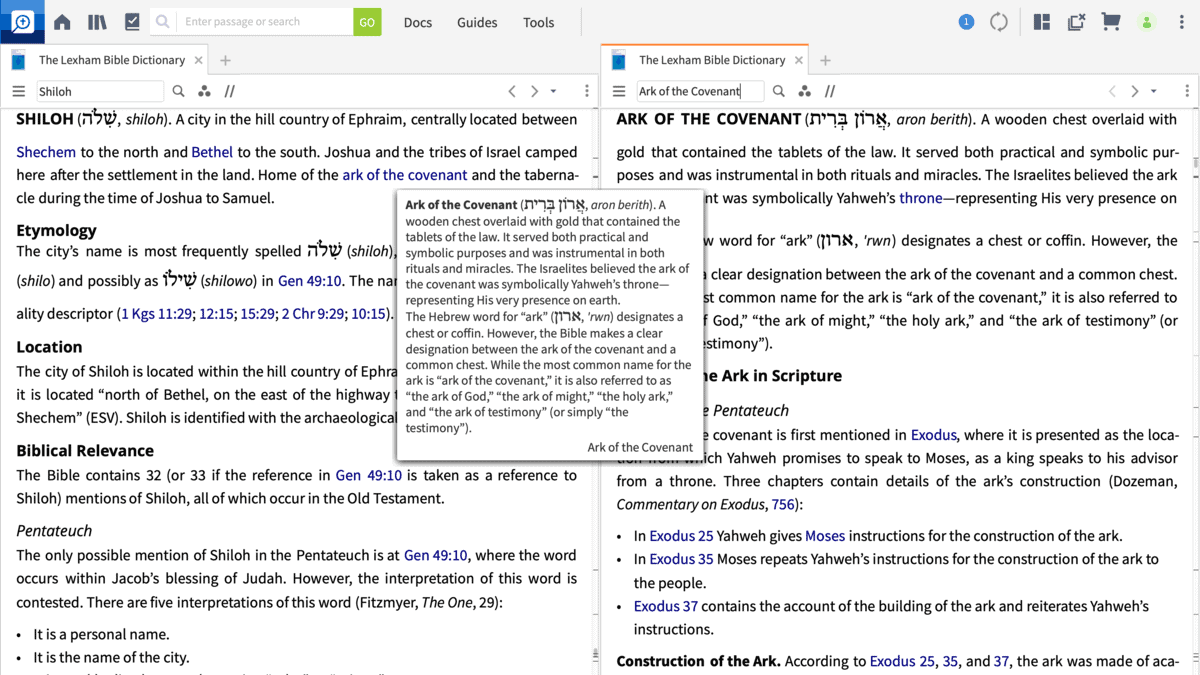Image resolution: width=1200 pixels, height=675 pixels.
Task: Open visual filters in Ark of the Covenant panel
Action: (x=804, y=91)
